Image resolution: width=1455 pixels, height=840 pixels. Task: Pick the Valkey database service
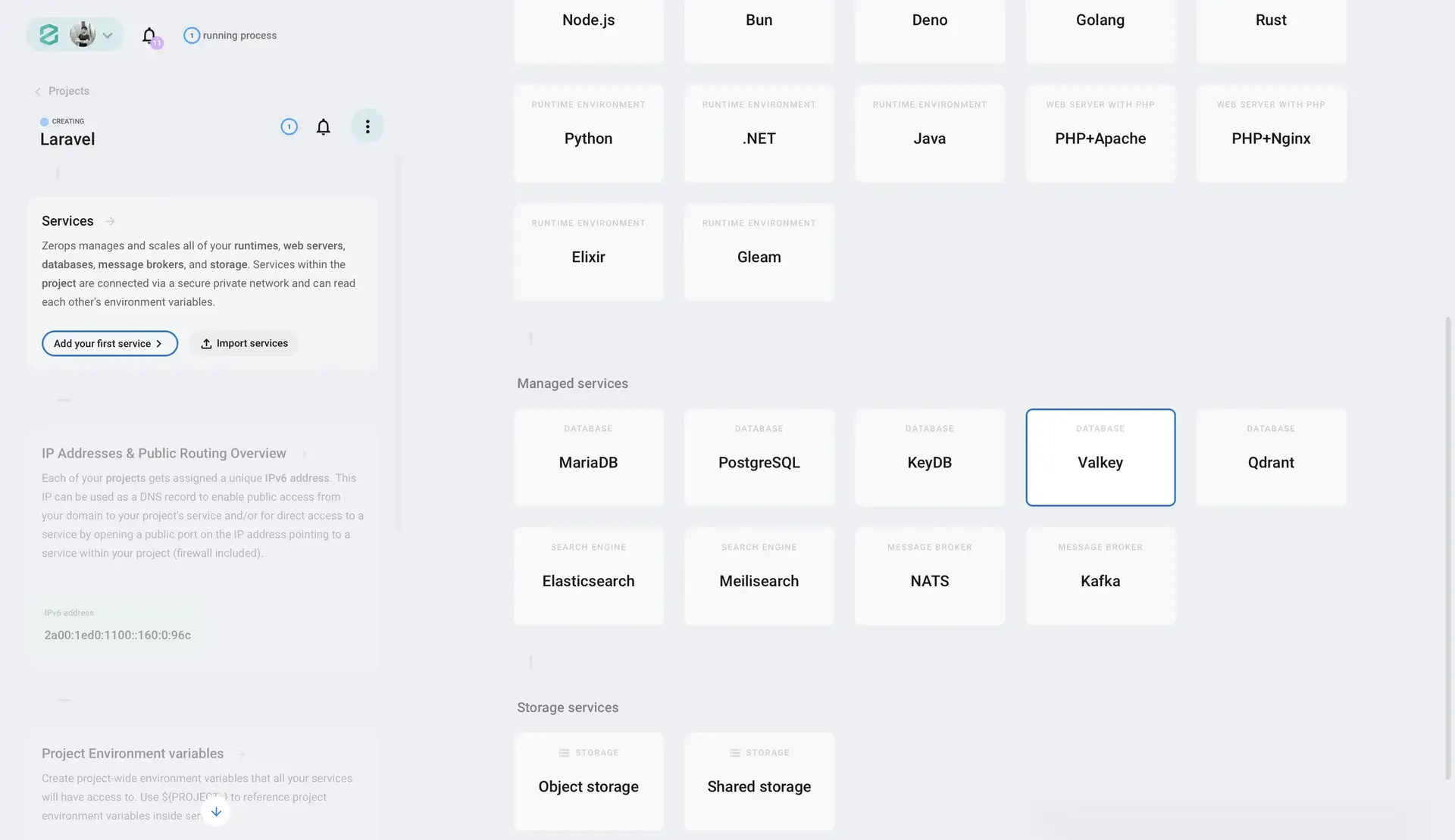1100,457
